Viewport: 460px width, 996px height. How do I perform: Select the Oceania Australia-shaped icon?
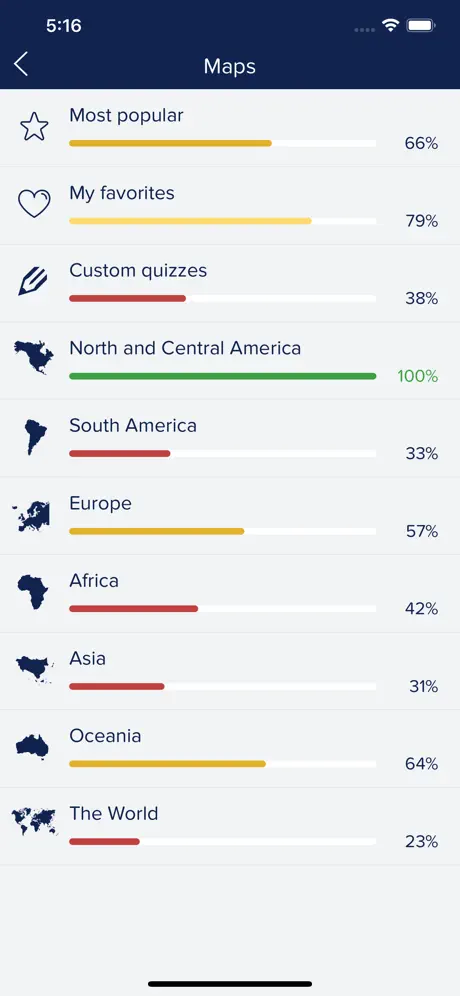[x=32, y=746]
